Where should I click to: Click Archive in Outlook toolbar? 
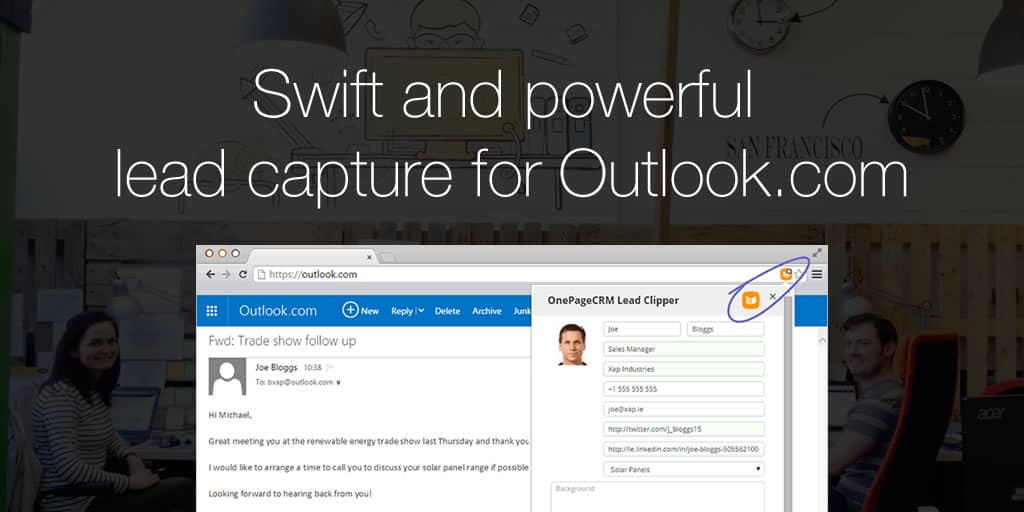(487, 311)
